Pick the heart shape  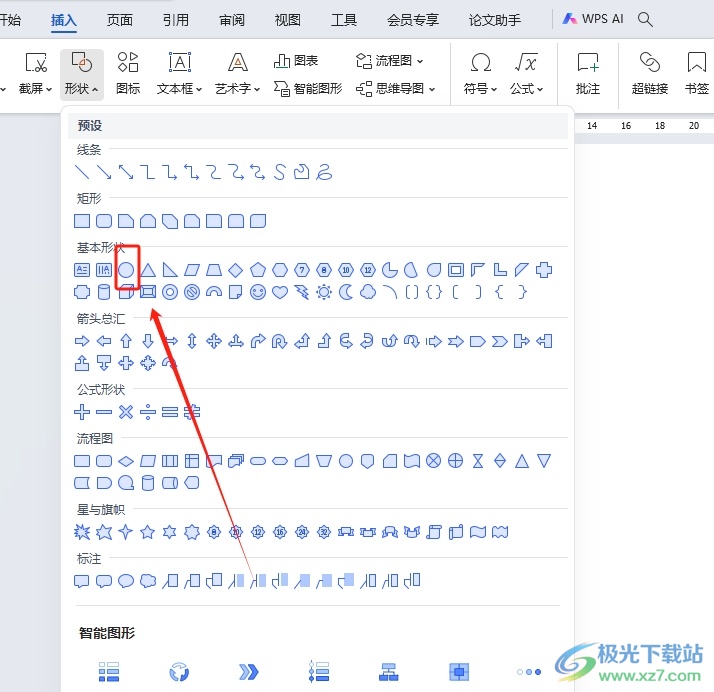pyautogui.click(x=280, y=292)
